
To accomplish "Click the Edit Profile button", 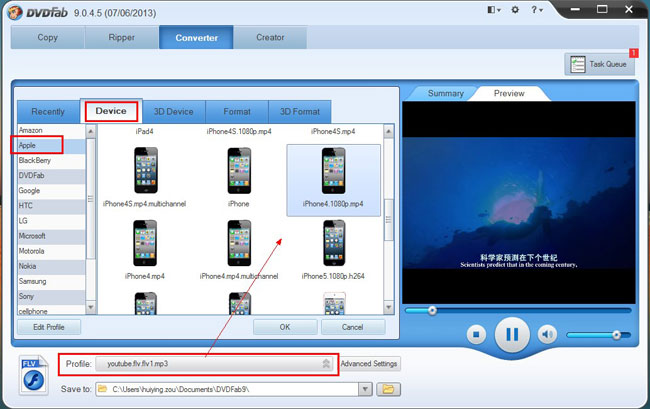I will coord(49,327).
